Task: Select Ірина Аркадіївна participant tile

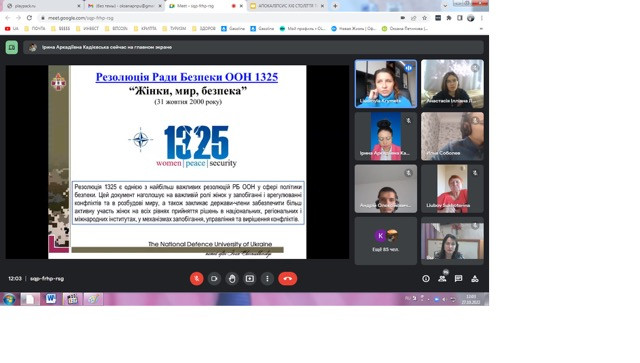Action: click(x=386, y=136)
